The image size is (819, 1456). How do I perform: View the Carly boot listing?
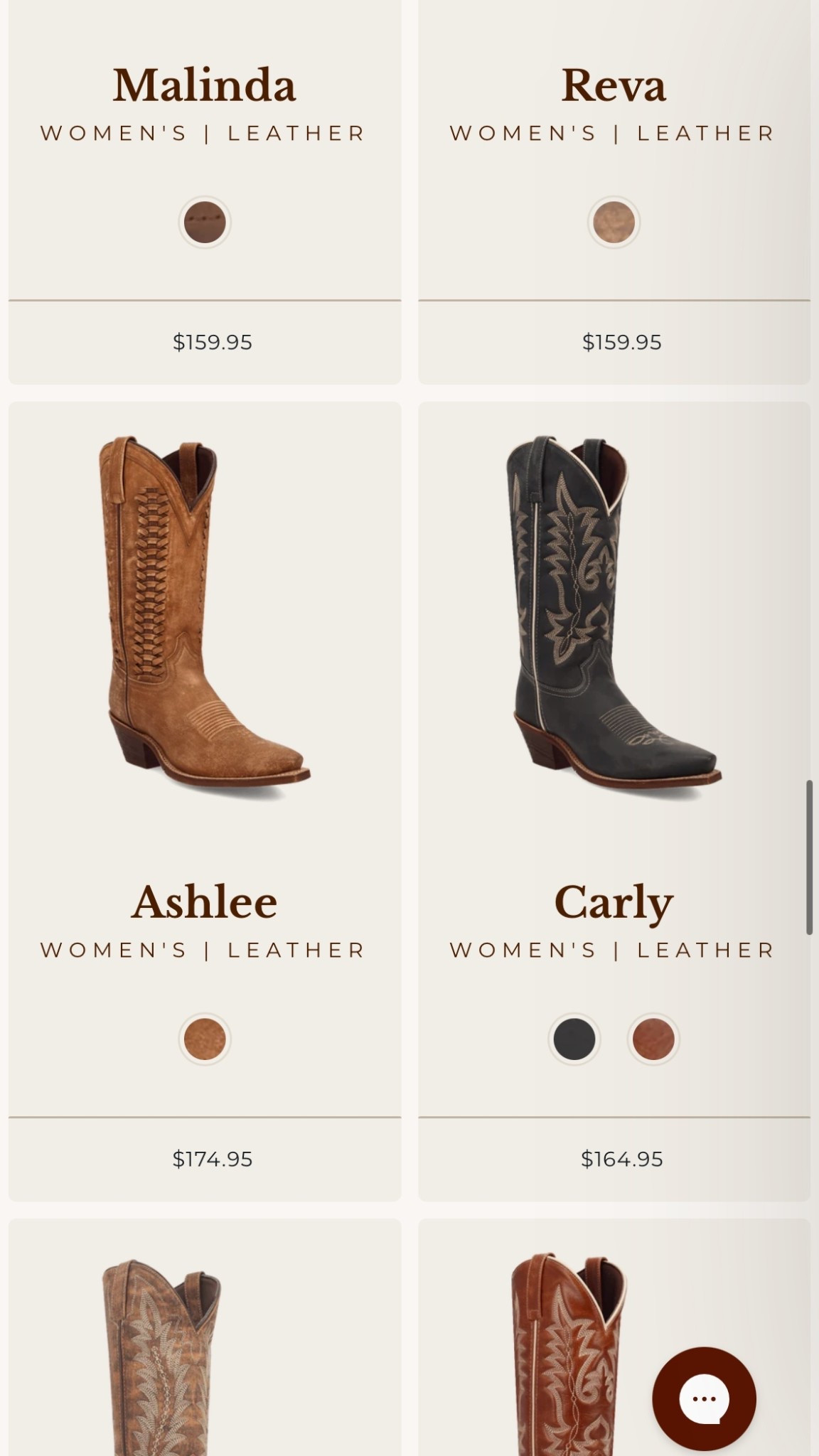614,901
